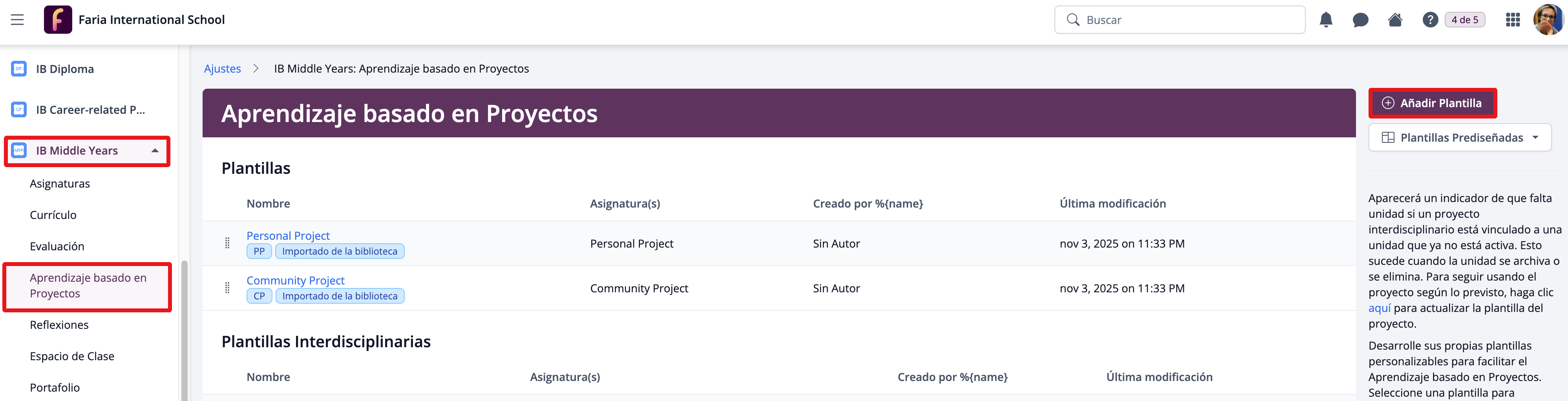Image resolution: width=1568 pixels, height=401 pixels.
Task: Click the Ajustes breadcrumb link
Action: tap(222, 69)
